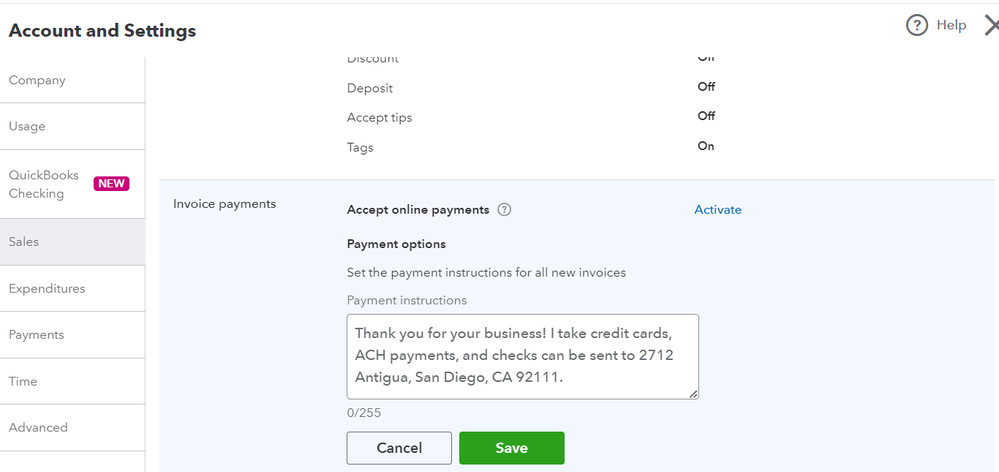Click inside the Payment instructions text box
The width and height of the screenshot is (999, 472).
(522, 356)
